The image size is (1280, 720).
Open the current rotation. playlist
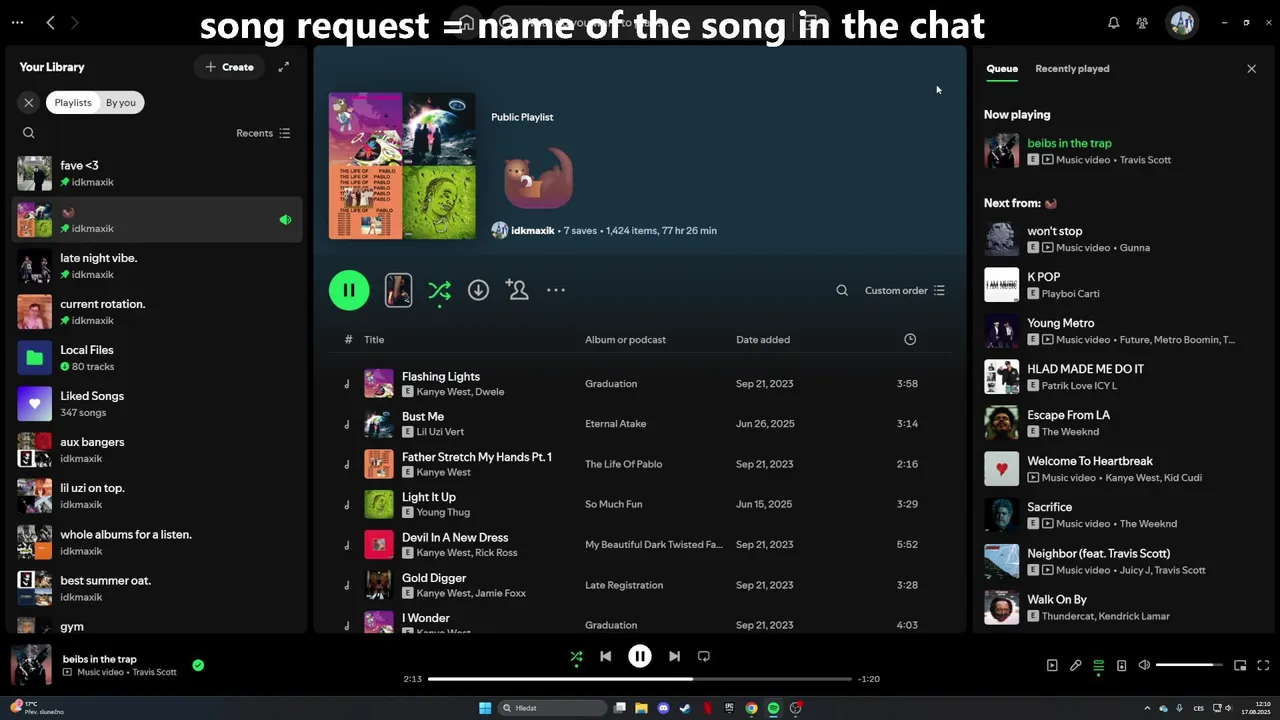pos(157,311)
